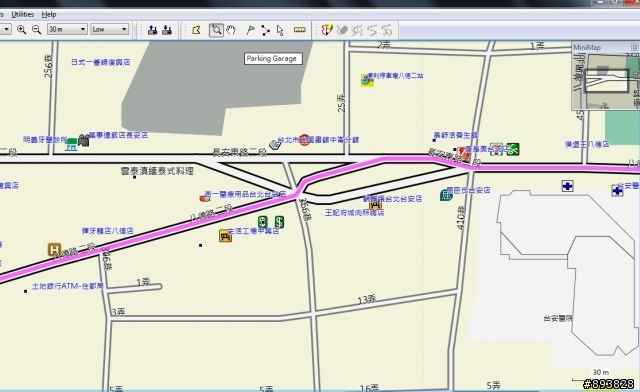Select the Selection arrow tool
The height and width of the screenshot is (392, 640).
[x=280, y=30]
